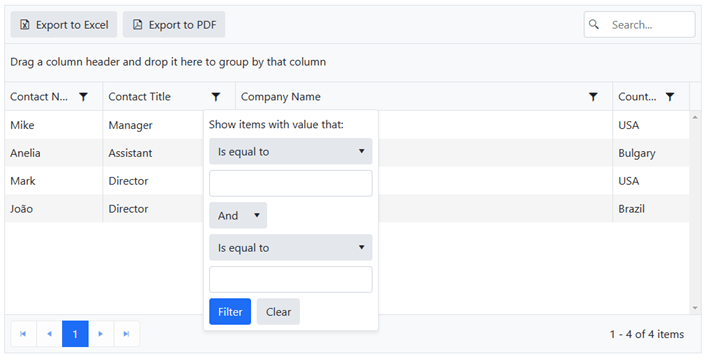The image size is (708, 361).
Task: Select the 'Anelia' contact cell
Action: (54, 153)
